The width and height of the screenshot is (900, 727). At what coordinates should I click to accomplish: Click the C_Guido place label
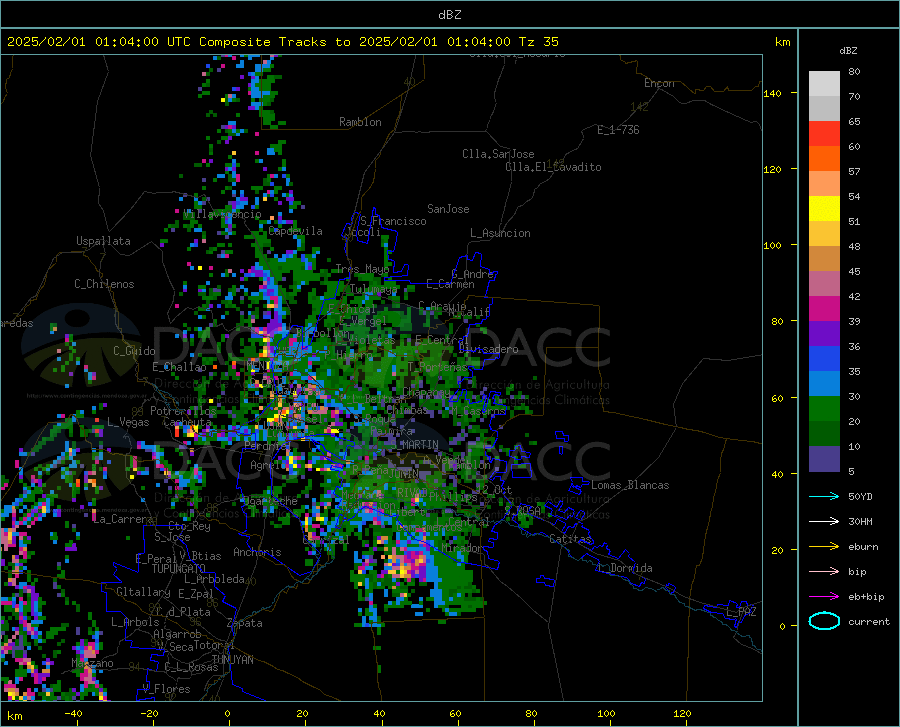pyautogui.click(x=134, y=351)
